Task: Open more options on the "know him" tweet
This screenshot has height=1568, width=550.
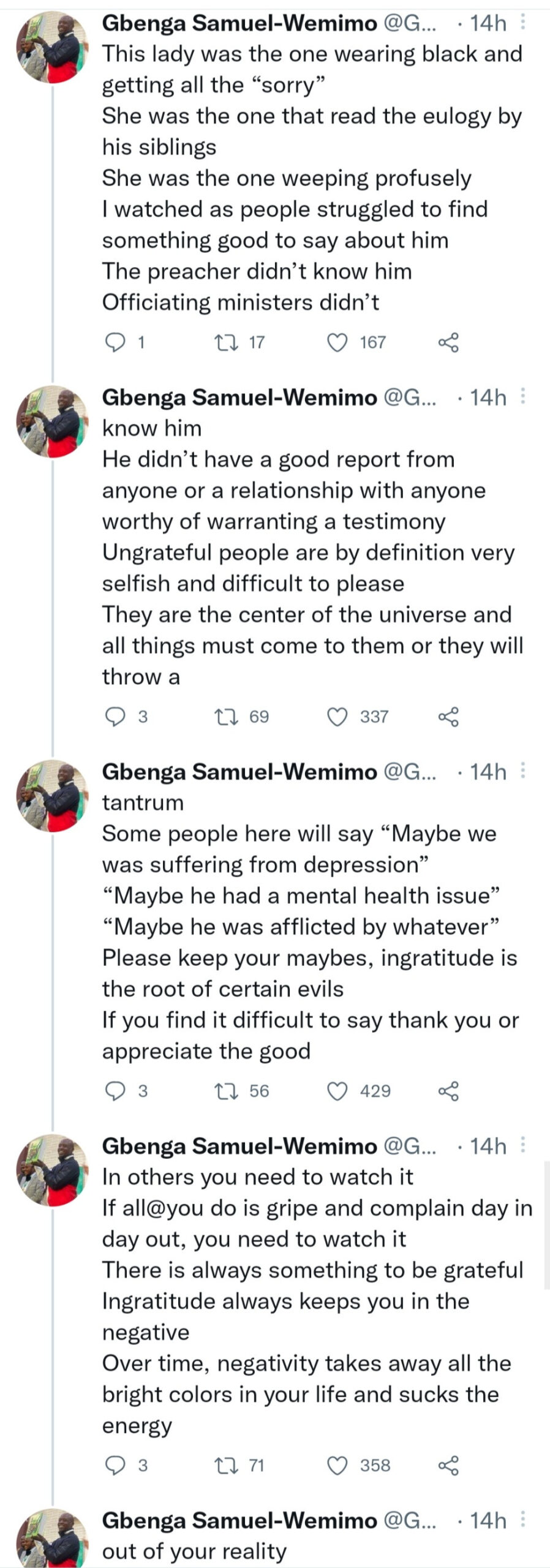Action: point(522,398)
